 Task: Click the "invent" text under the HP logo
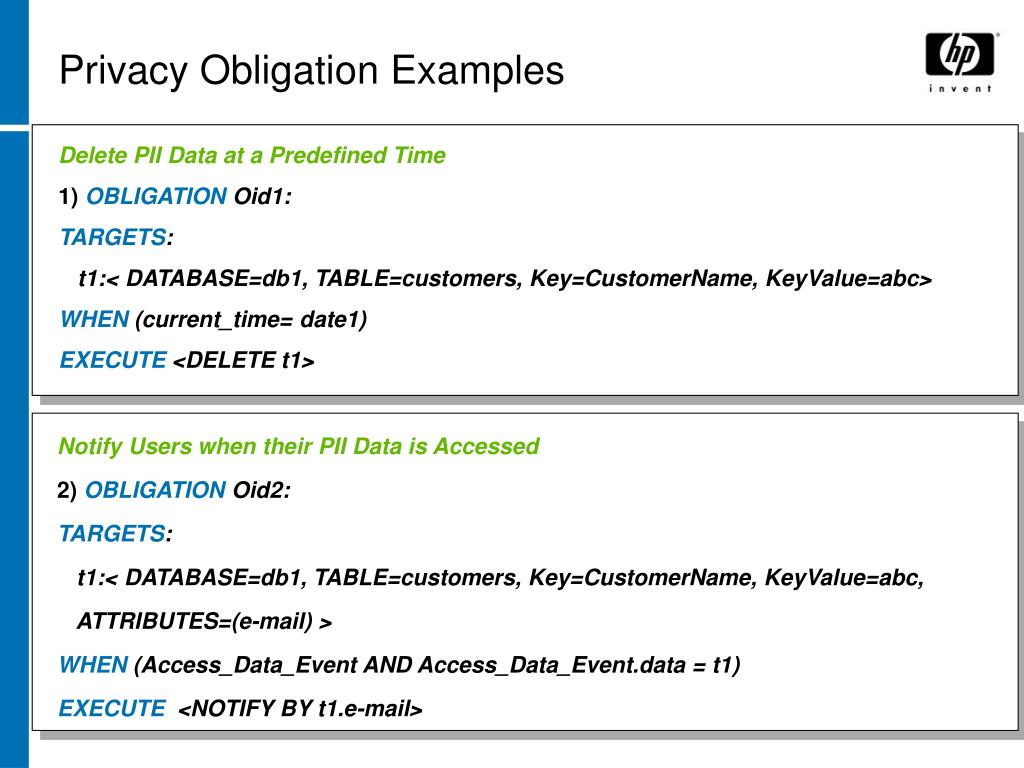click(959, 88)
